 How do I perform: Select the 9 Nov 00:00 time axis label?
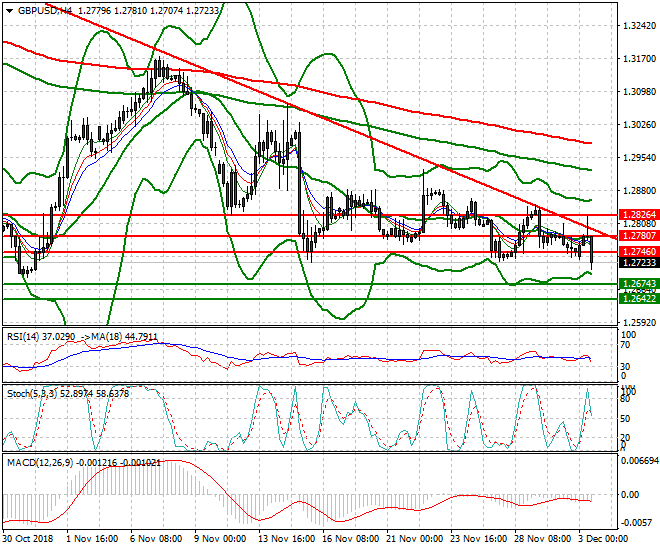[220, 539]
